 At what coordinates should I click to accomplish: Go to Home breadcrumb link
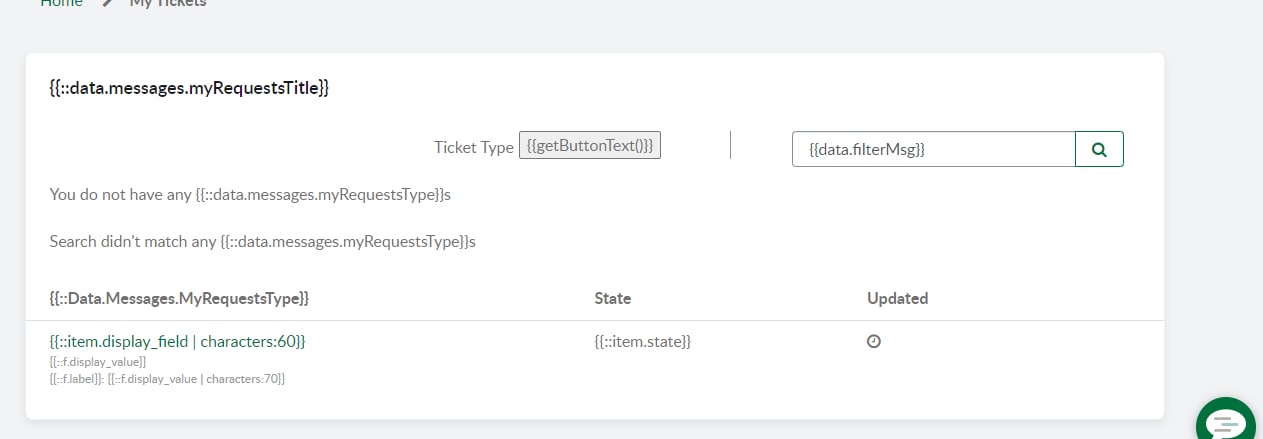pos(61,3)
